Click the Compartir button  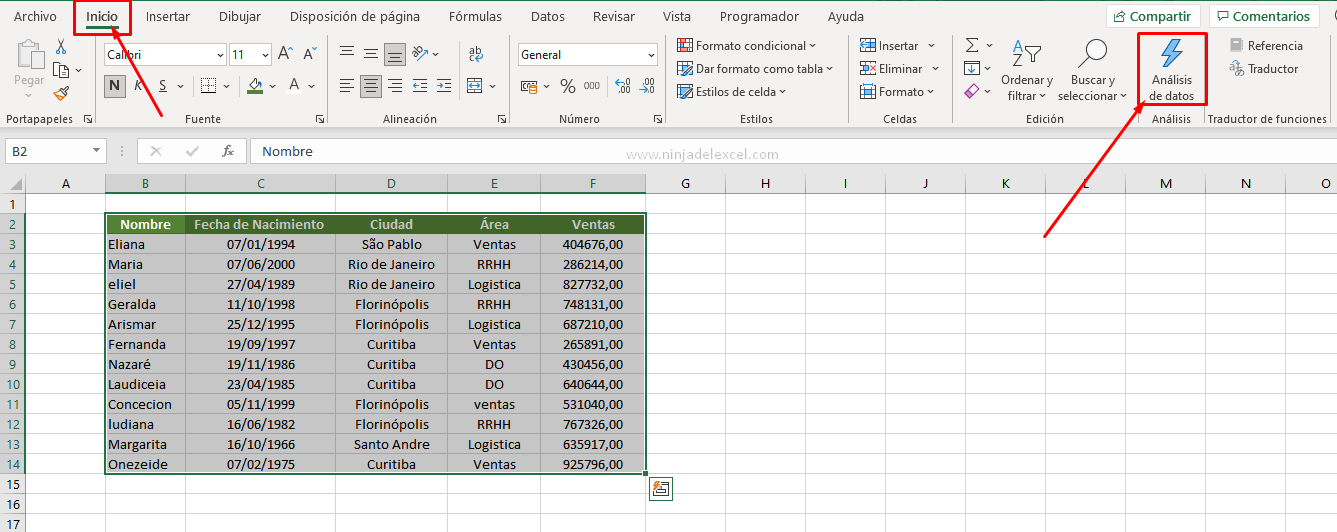click(x=1153, y=16)
